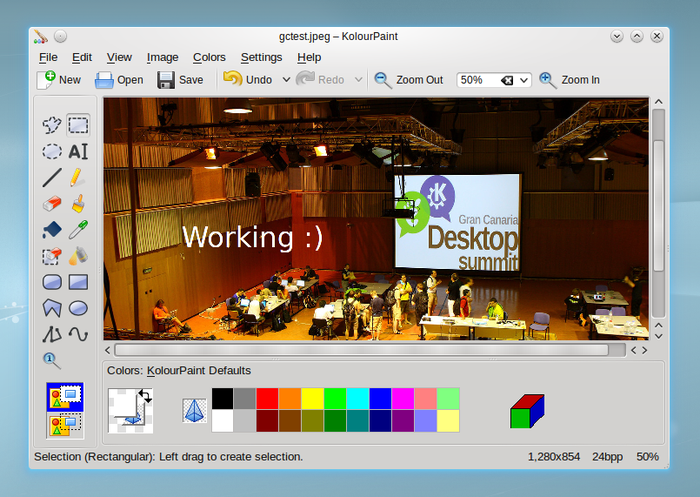The image size is (700, 497).
Task: Select the Connected Lines tool
Action: coord(52,334)
